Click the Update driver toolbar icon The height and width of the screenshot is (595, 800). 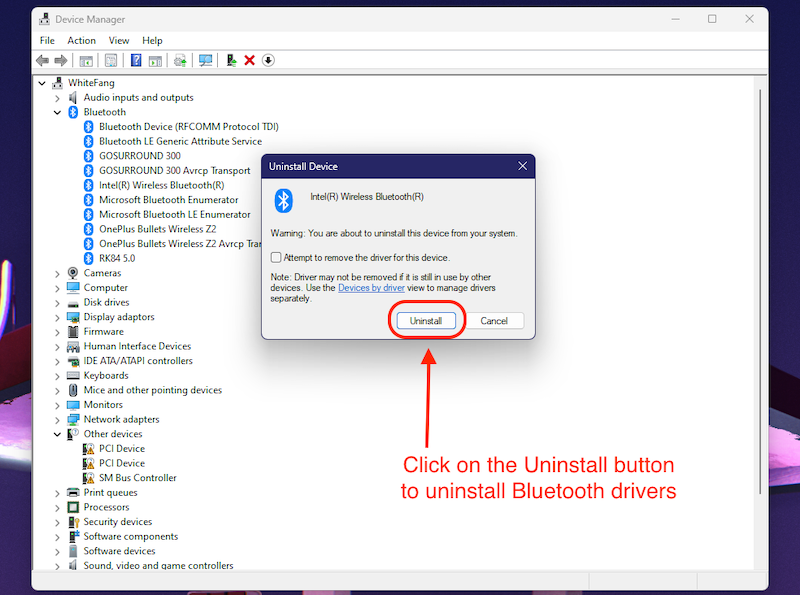pyautogui.click(x=180, y=61)
